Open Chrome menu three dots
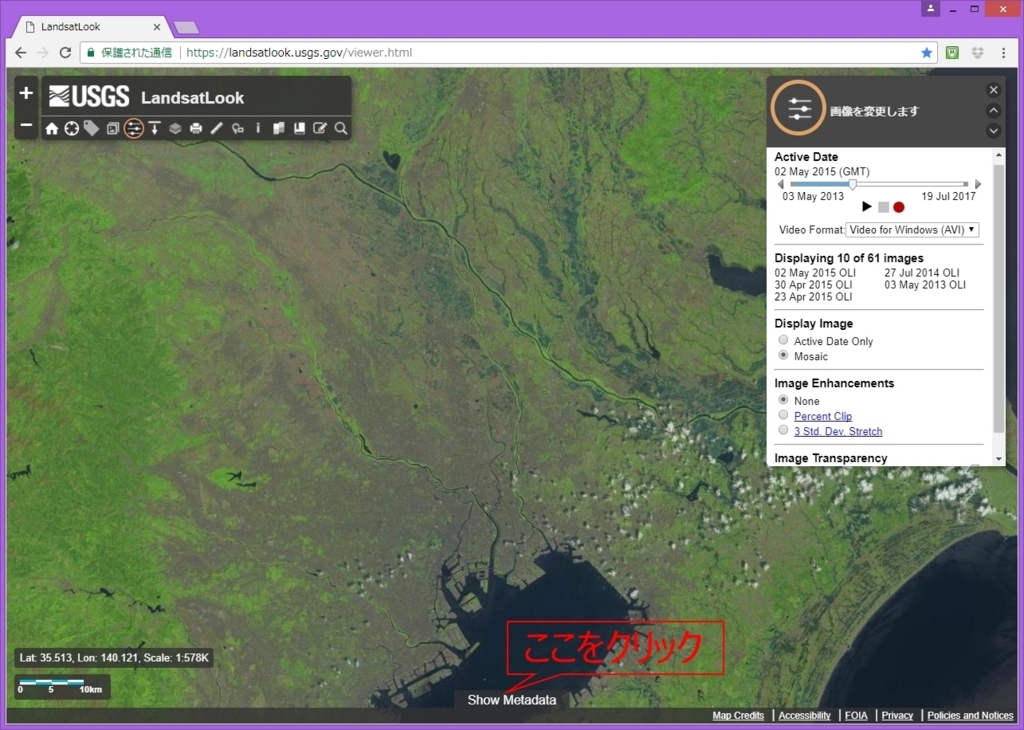The image size is (1024, 730). (1003, 53)
